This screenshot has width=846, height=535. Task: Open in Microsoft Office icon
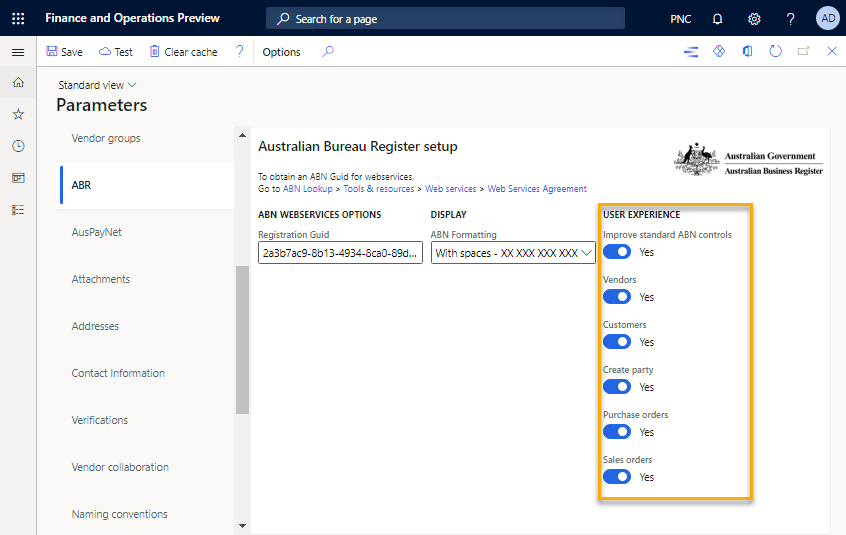pyautogui.click(x=747, y=51)
